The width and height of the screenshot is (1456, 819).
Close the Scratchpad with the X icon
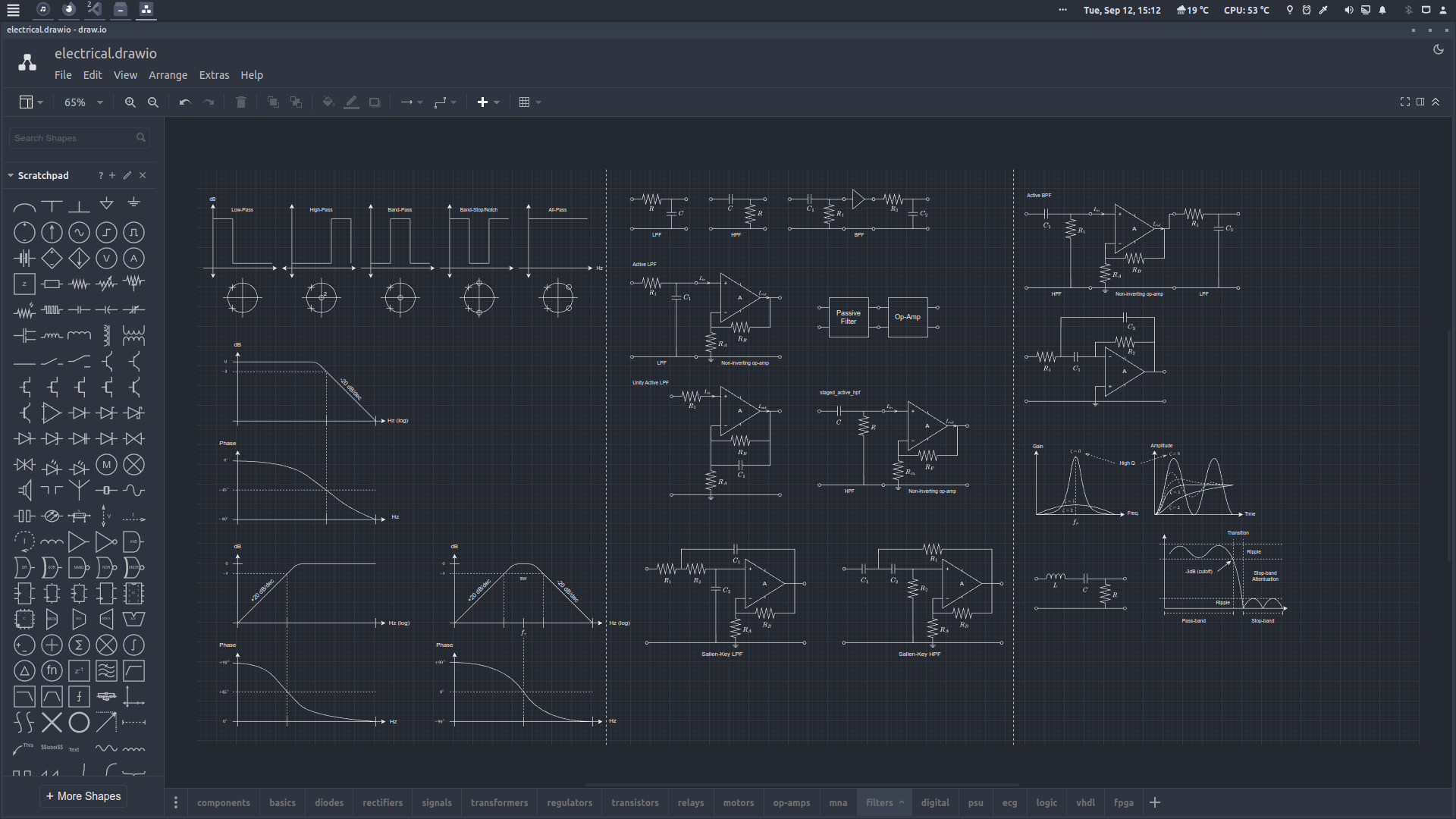point(143,175)
